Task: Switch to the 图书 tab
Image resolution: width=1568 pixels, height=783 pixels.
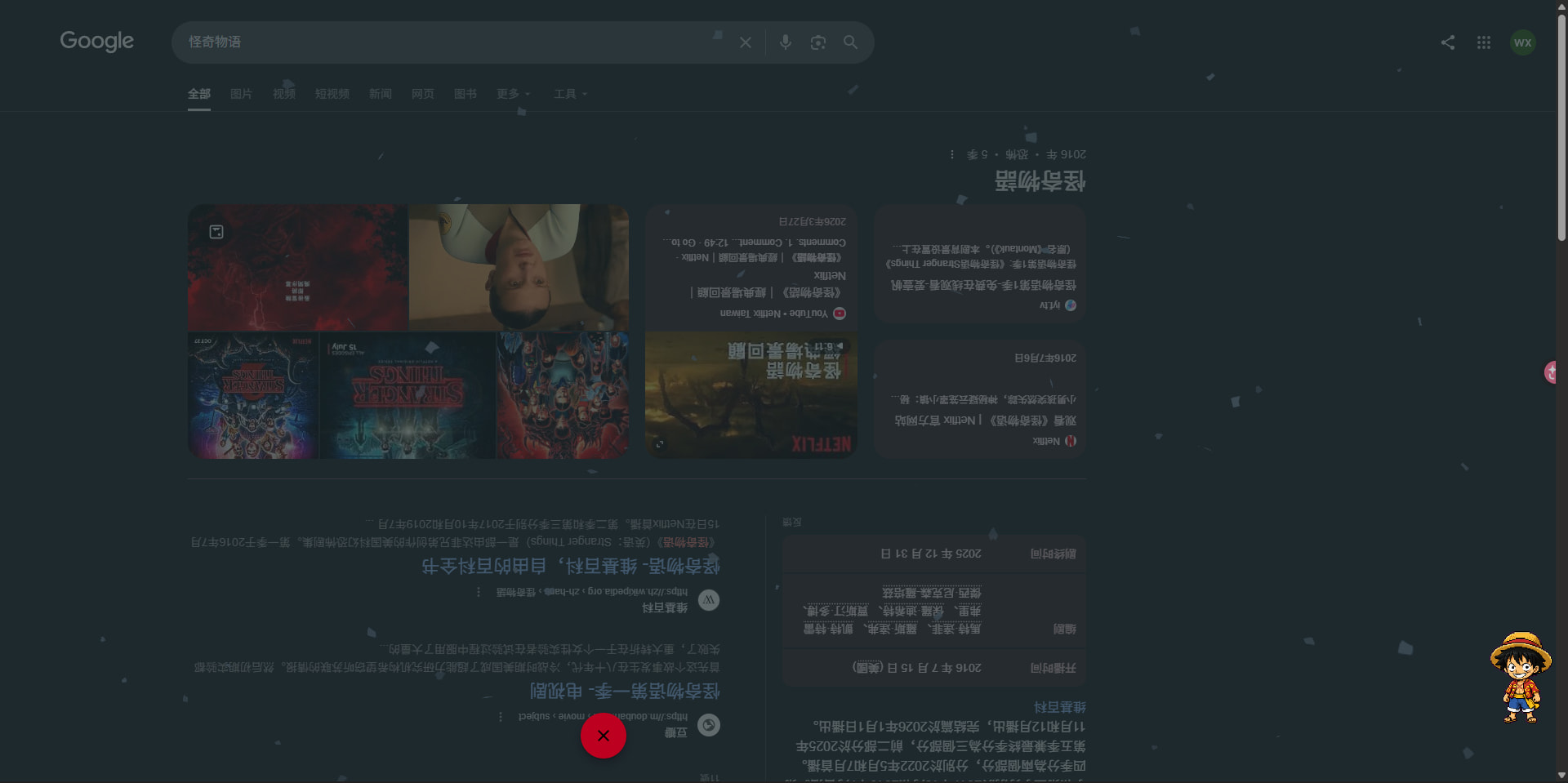Action: [465, 94]
